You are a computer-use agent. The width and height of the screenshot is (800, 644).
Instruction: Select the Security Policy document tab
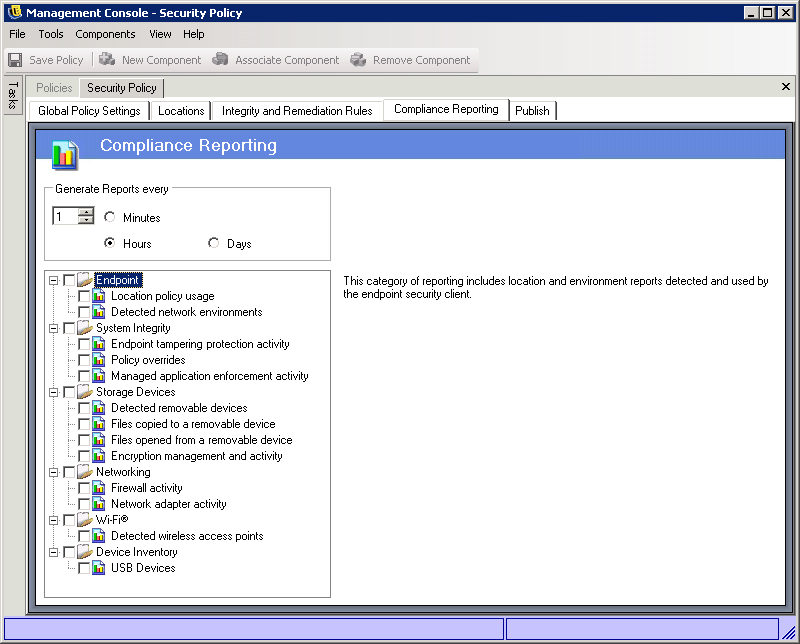coord(121,88)
